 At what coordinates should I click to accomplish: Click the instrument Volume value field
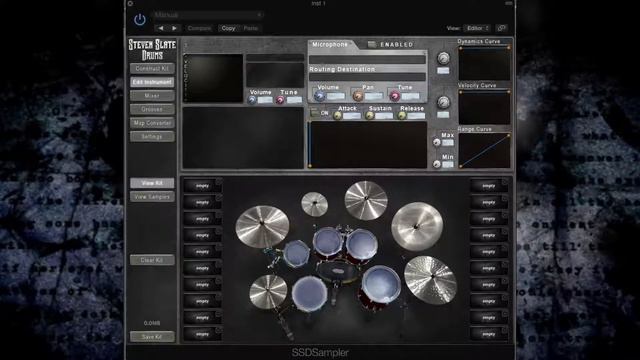(265, 100)
